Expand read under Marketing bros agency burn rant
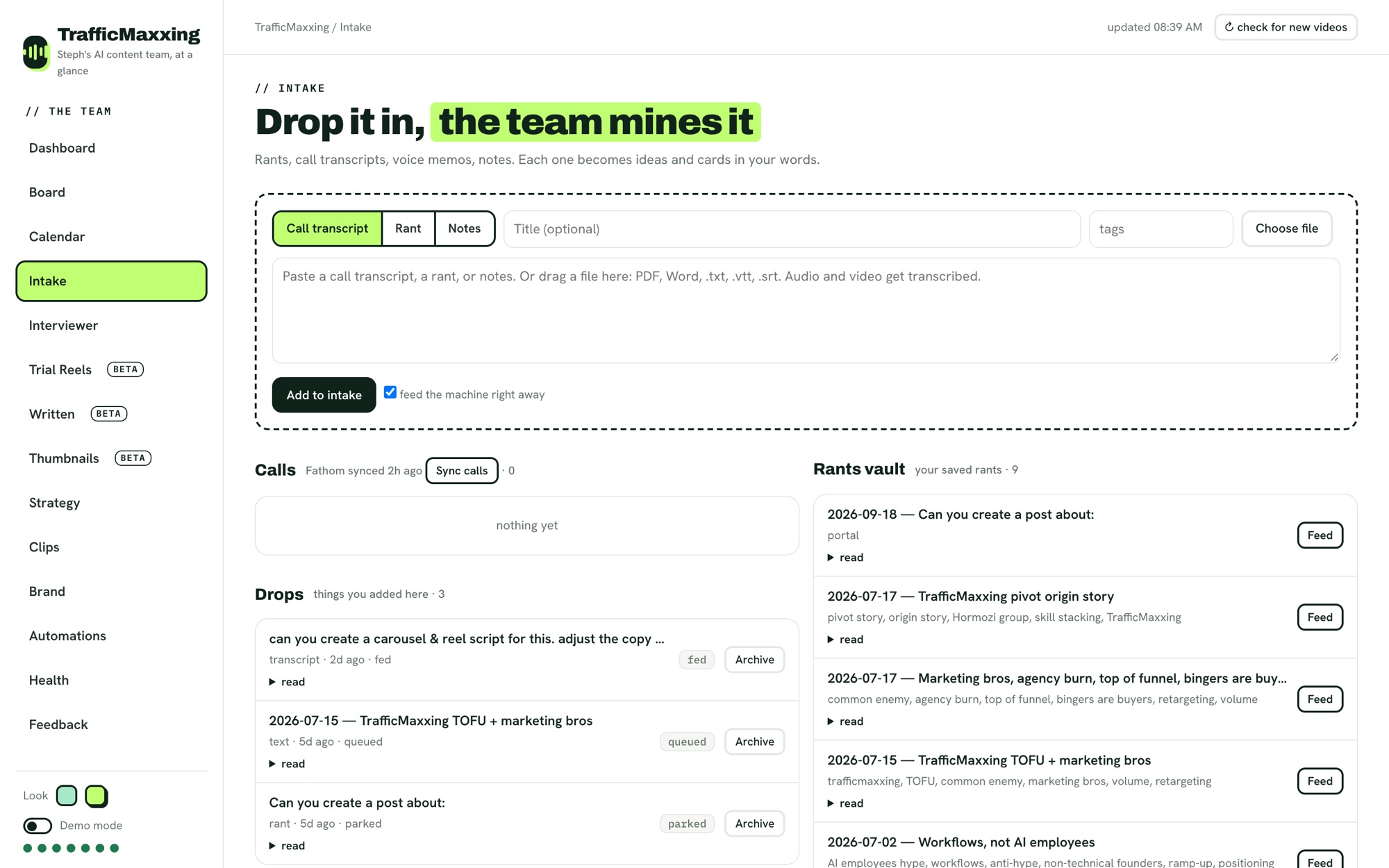 (845, 721)
